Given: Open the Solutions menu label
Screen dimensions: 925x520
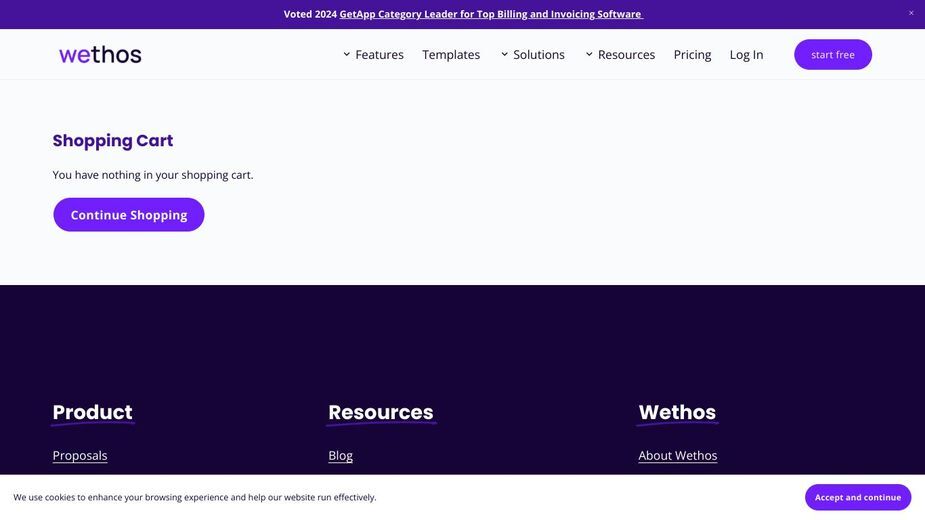Looking at the screenshot, I should (x=539, y=55).
